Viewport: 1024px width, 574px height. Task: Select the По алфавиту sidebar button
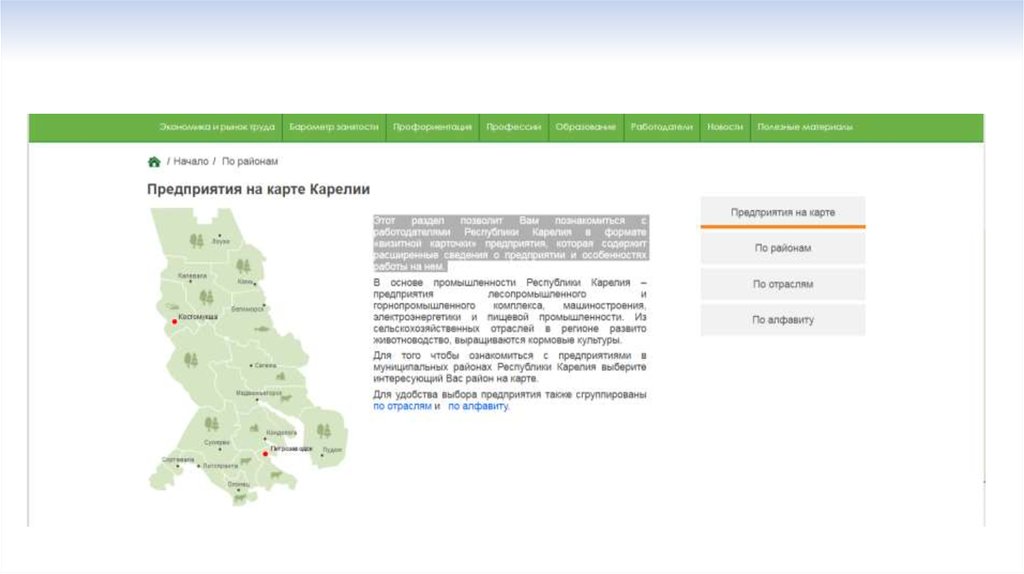click(782, 320)
